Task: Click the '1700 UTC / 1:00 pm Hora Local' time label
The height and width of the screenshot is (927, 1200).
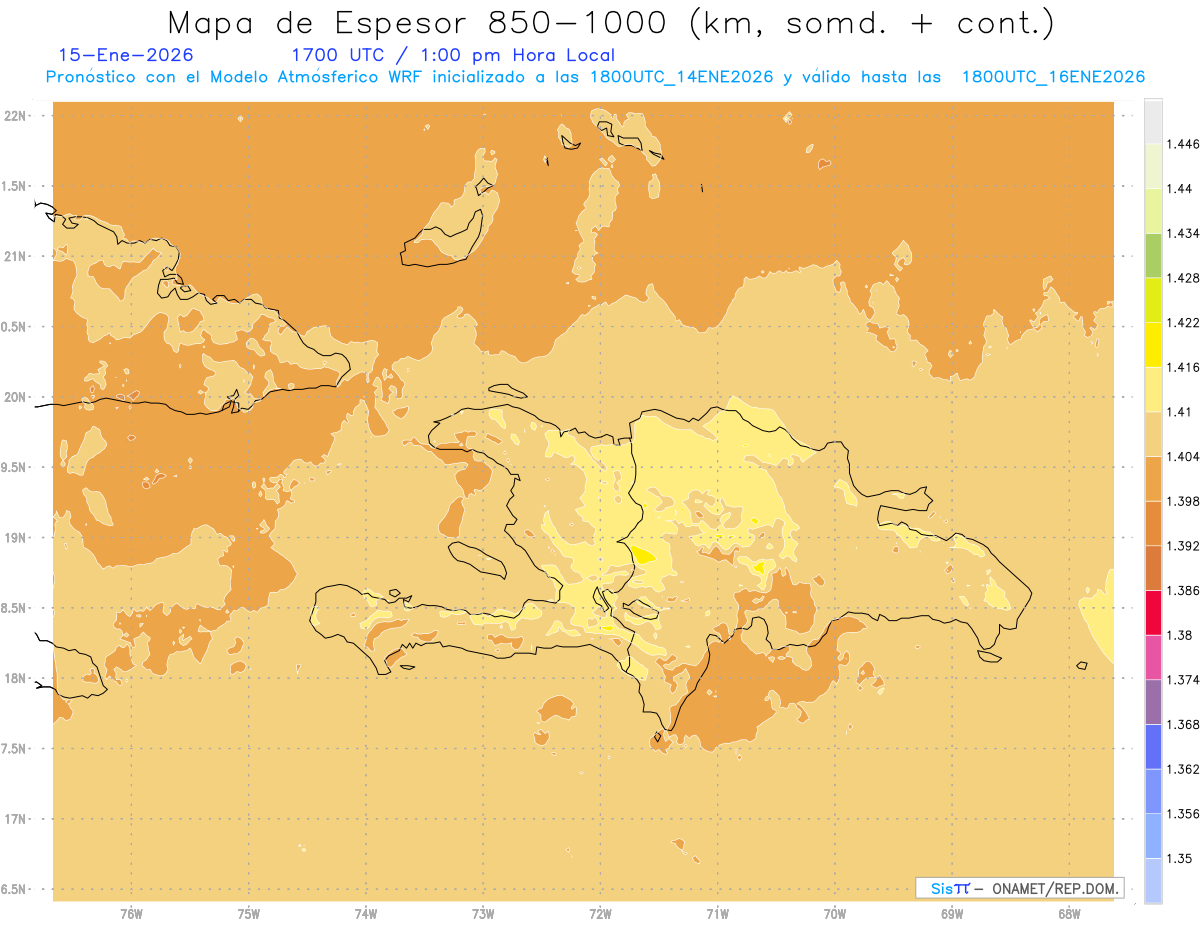Action: tap(453, 55)
